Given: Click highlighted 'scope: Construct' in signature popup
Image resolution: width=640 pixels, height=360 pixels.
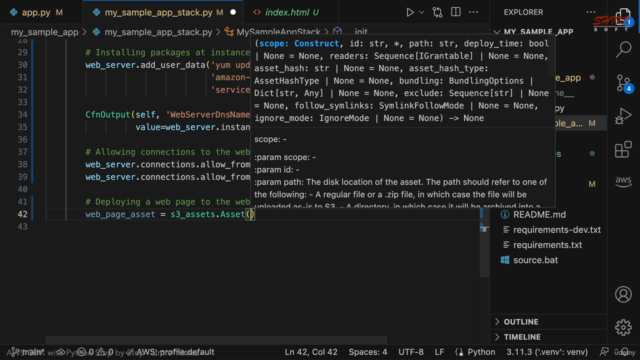Looking at the screenshot, I should click(x=299, y=43).
